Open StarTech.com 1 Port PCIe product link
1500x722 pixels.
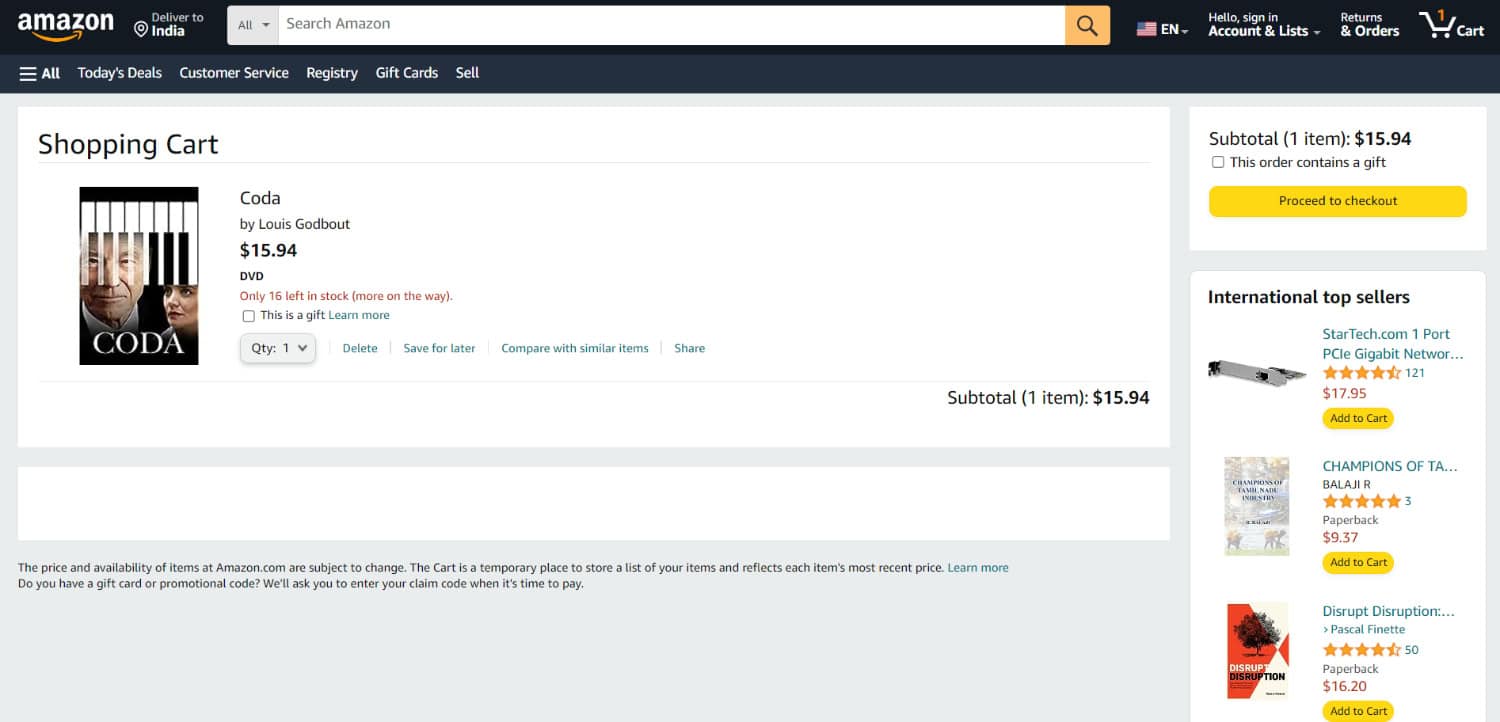click(1393, 344)
